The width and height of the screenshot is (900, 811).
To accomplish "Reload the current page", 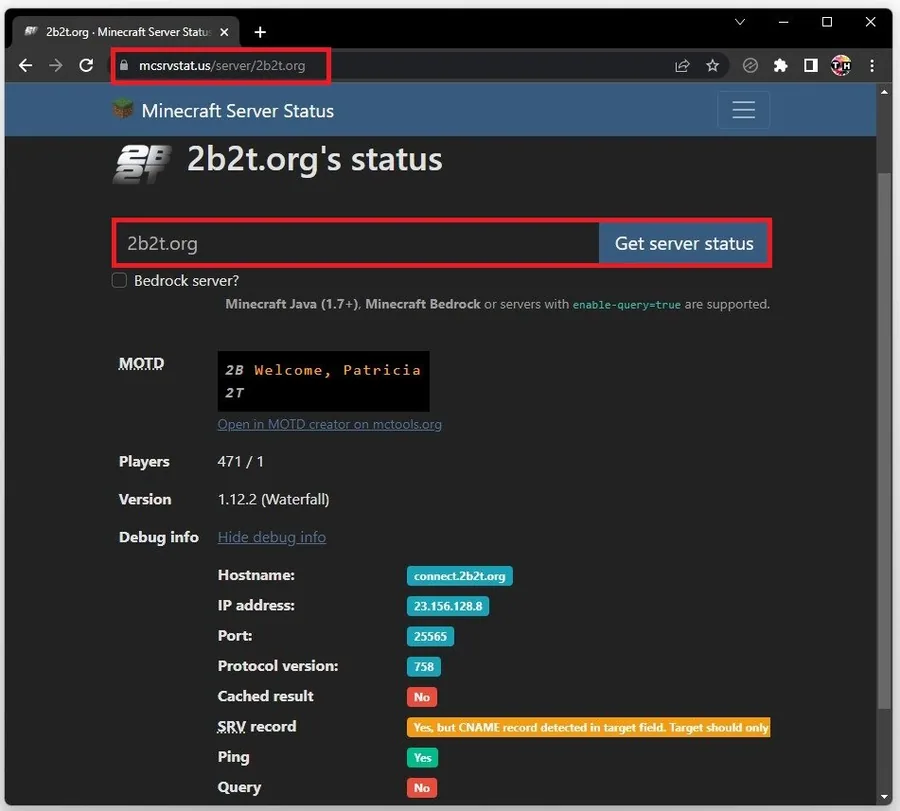I will point(86,65).
